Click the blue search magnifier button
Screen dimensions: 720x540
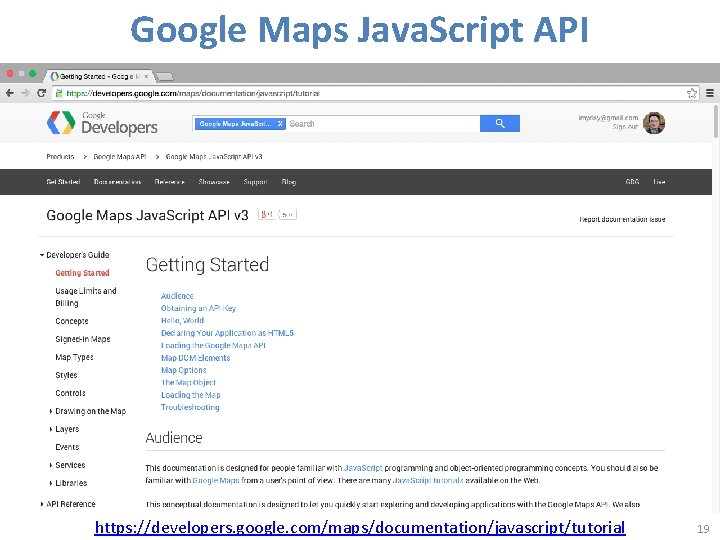500,123
